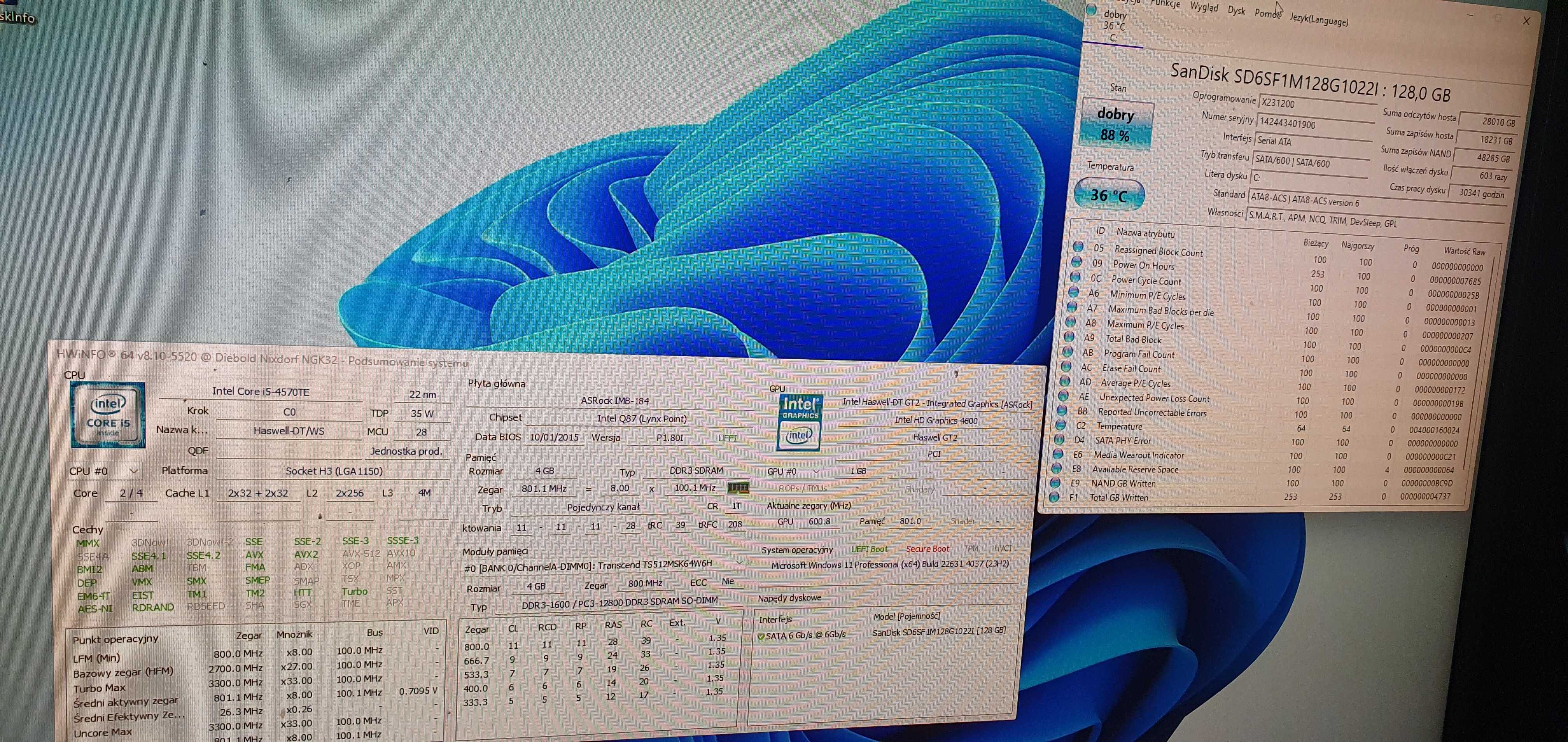This screenshot has height=742, width=1568.
Task: Click the drive entry SanDisk SD6SF1M128G1022I [128 GB]
Action: 939,632
